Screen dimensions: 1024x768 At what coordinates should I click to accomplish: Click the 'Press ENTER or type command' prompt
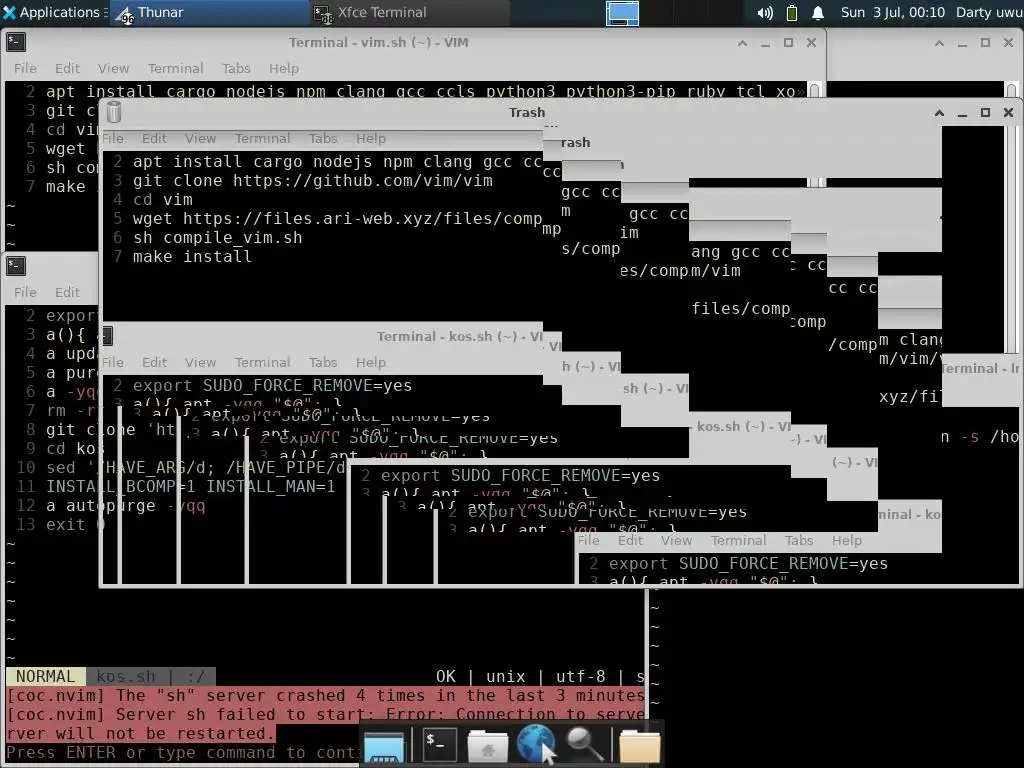182,752
